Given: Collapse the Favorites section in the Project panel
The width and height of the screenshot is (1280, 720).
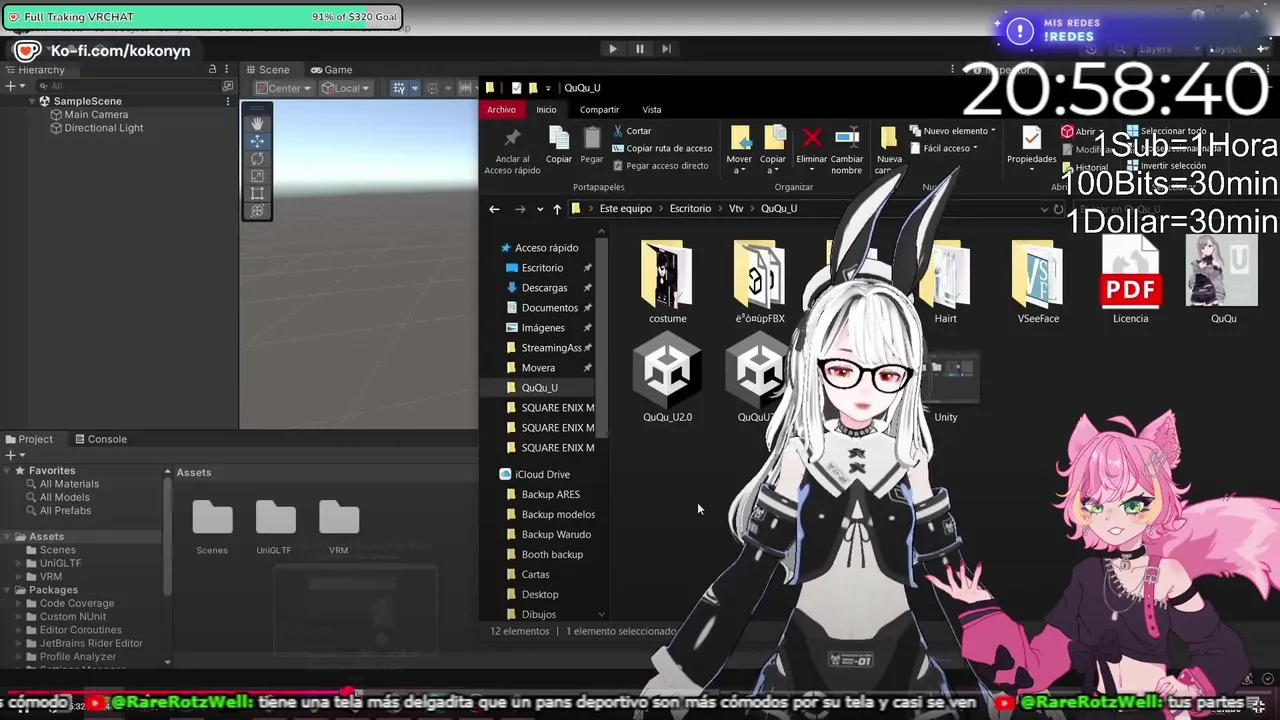Looking at the screenshot, I should 8,470.
